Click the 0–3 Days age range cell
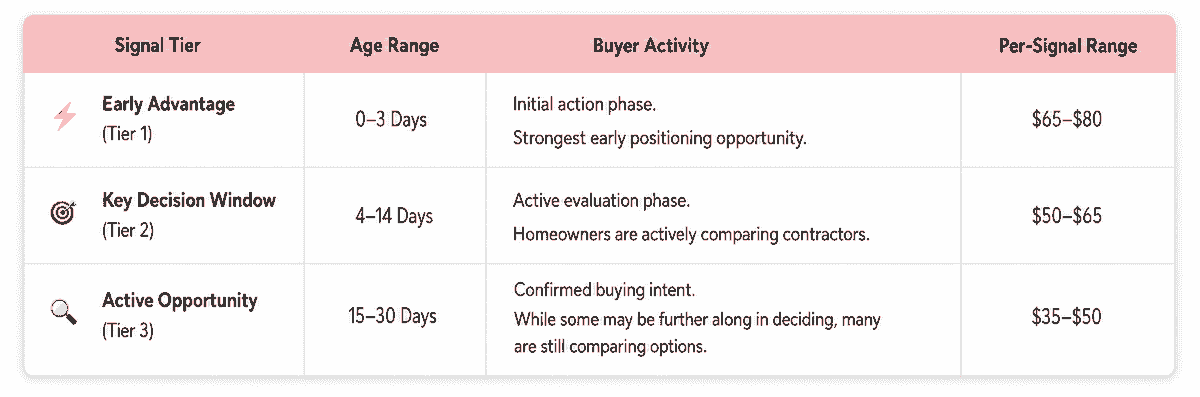 391,120
